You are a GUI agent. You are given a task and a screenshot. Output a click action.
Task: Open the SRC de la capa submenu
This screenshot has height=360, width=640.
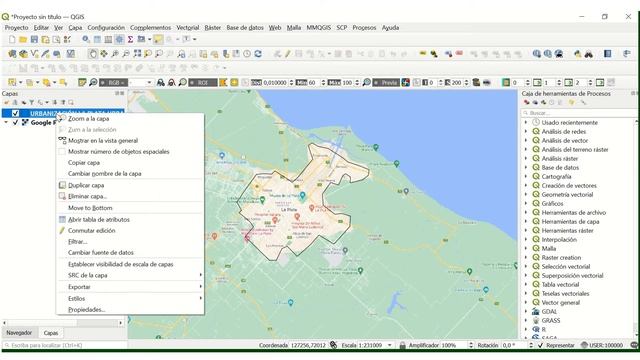130,275
